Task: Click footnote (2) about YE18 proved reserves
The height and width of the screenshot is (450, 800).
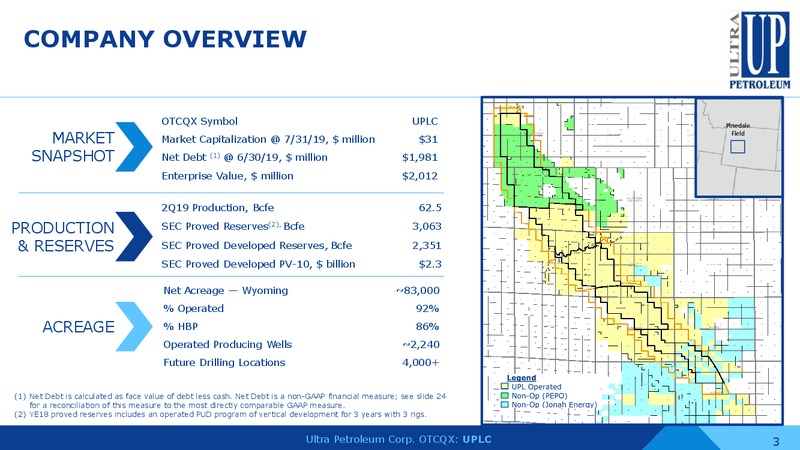Action: pyautogui.click(x=220, y=414)
